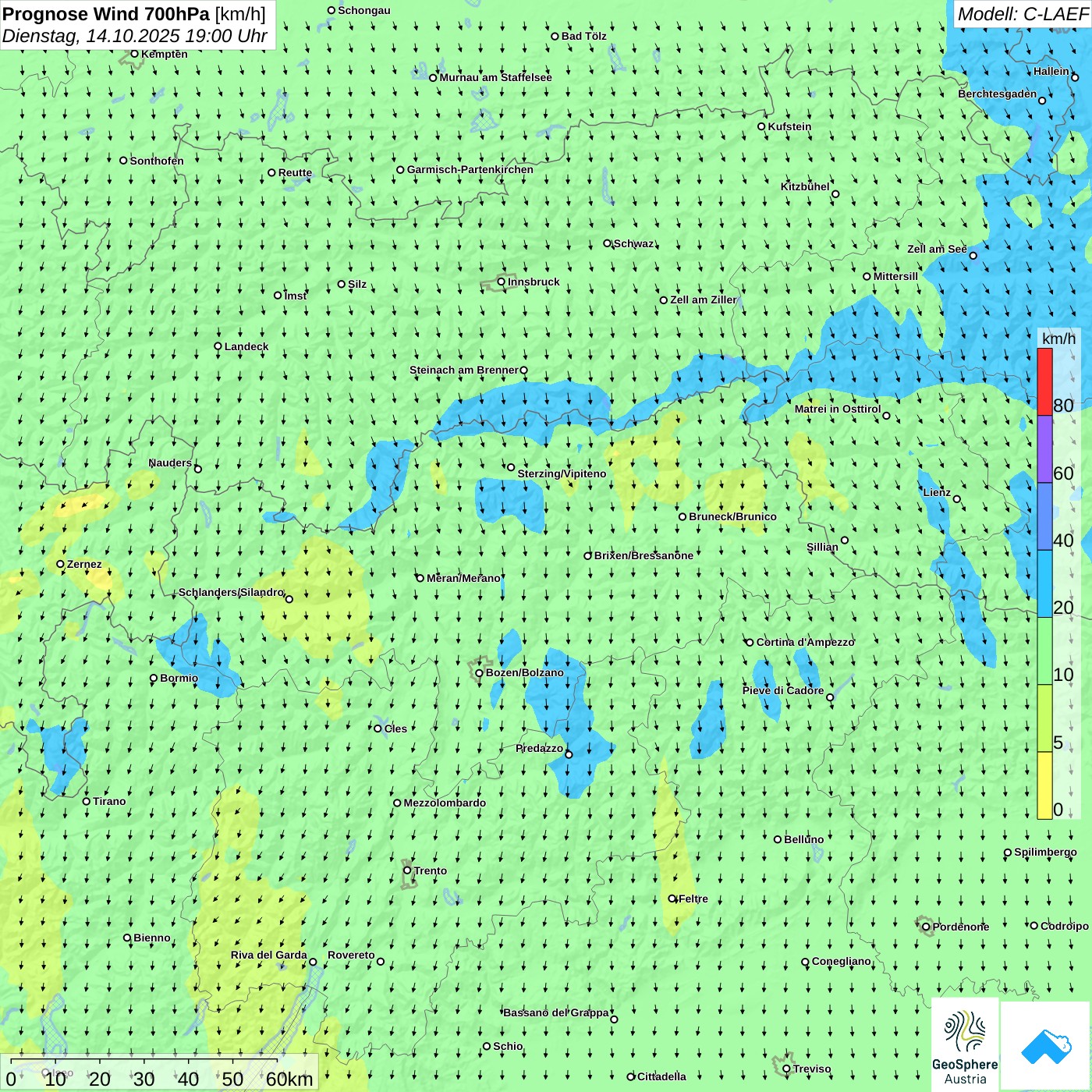Click the Innsbruck city marker

(502, 282)
